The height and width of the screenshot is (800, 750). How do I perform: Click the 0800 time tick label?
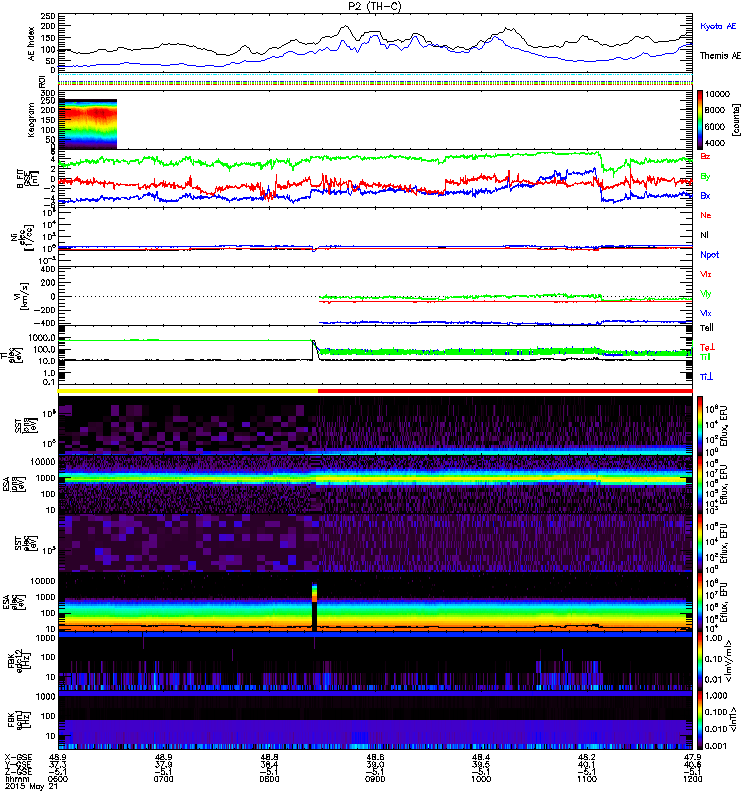(x=269, y=779)
